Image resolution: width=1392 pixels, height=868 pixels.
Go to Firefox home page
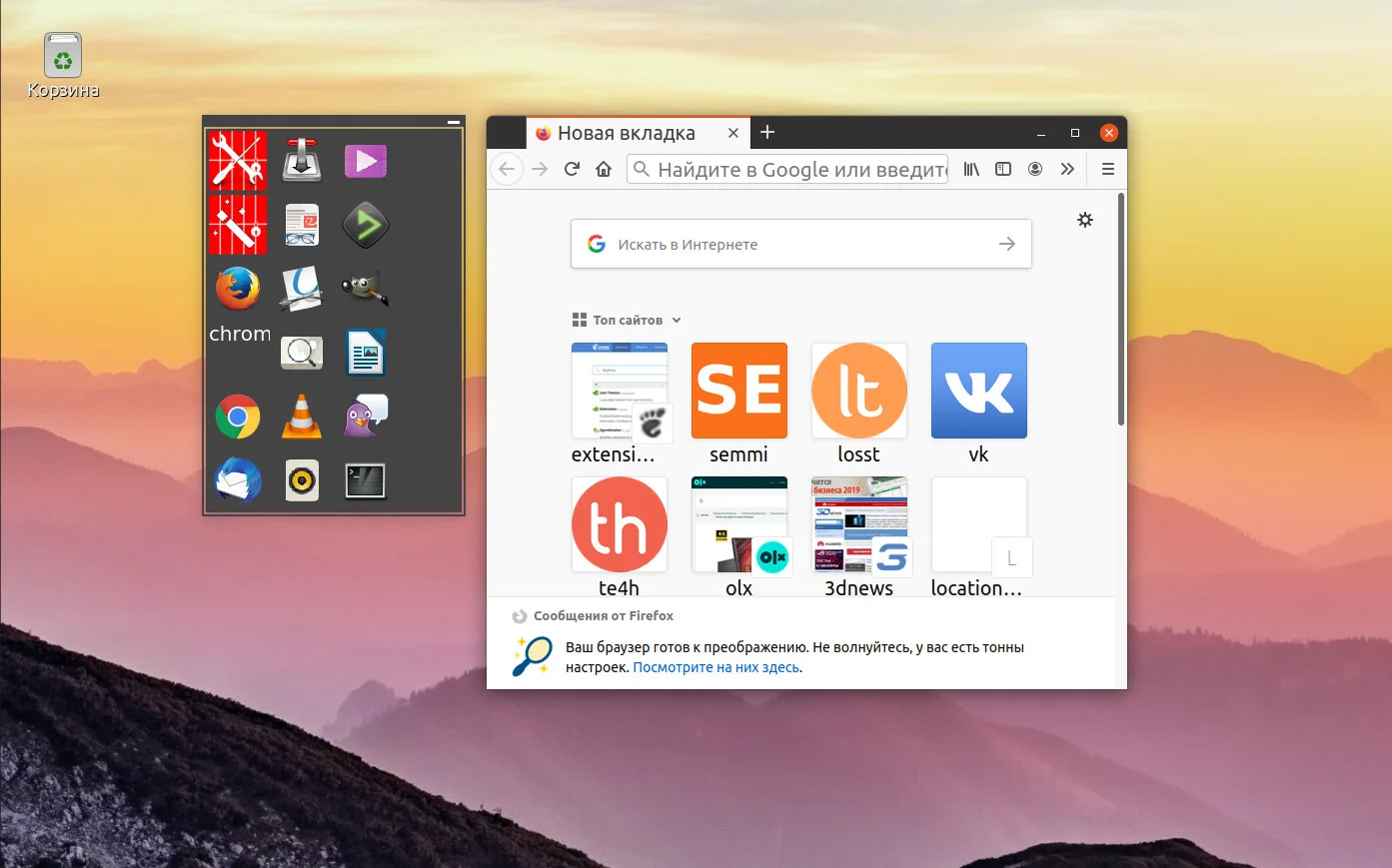tap(604, 169)
